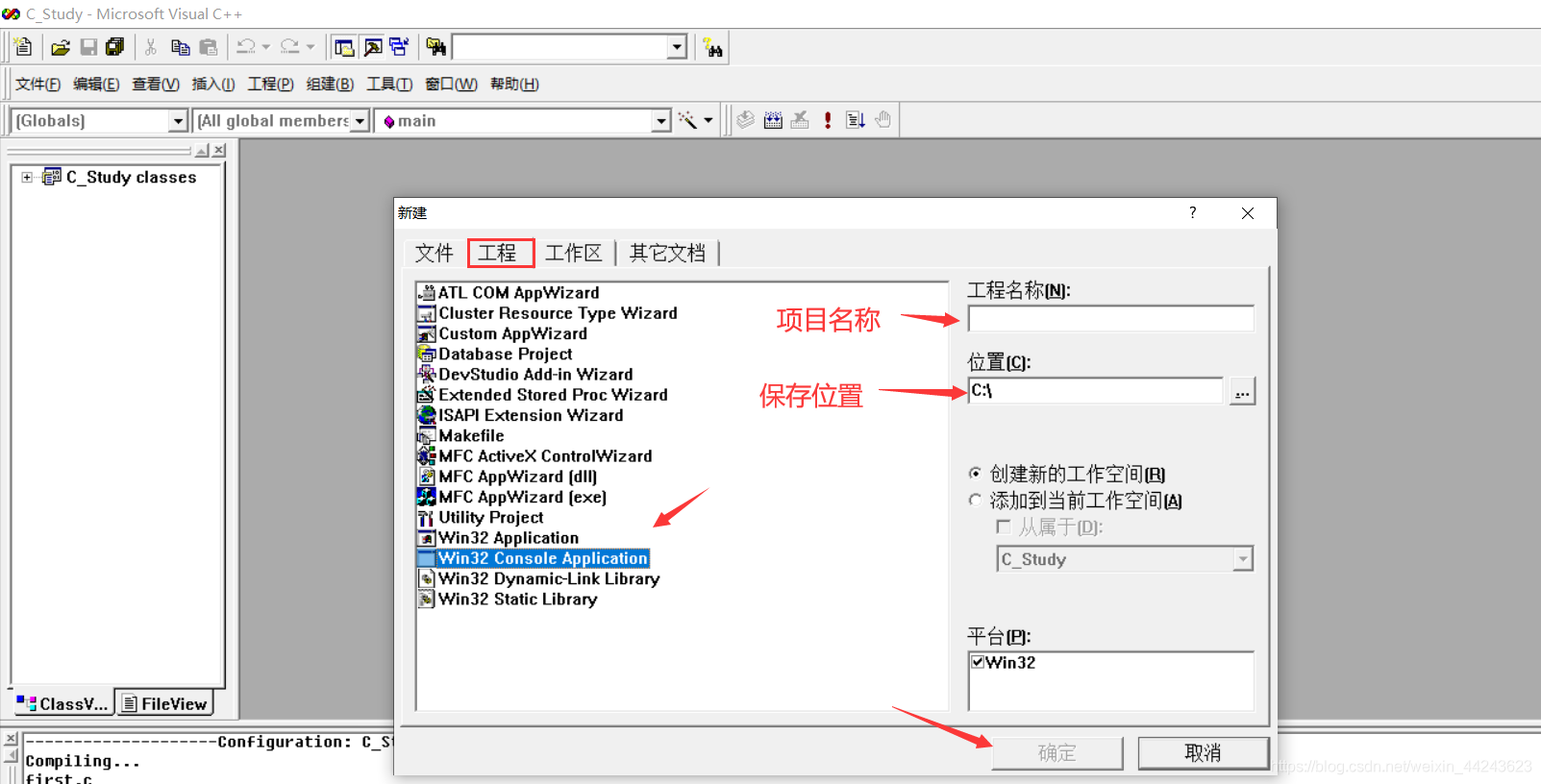Open the (Globals) class dropdown
Image resolution: width=1541 pixels, height=784 pixels.
178,121
